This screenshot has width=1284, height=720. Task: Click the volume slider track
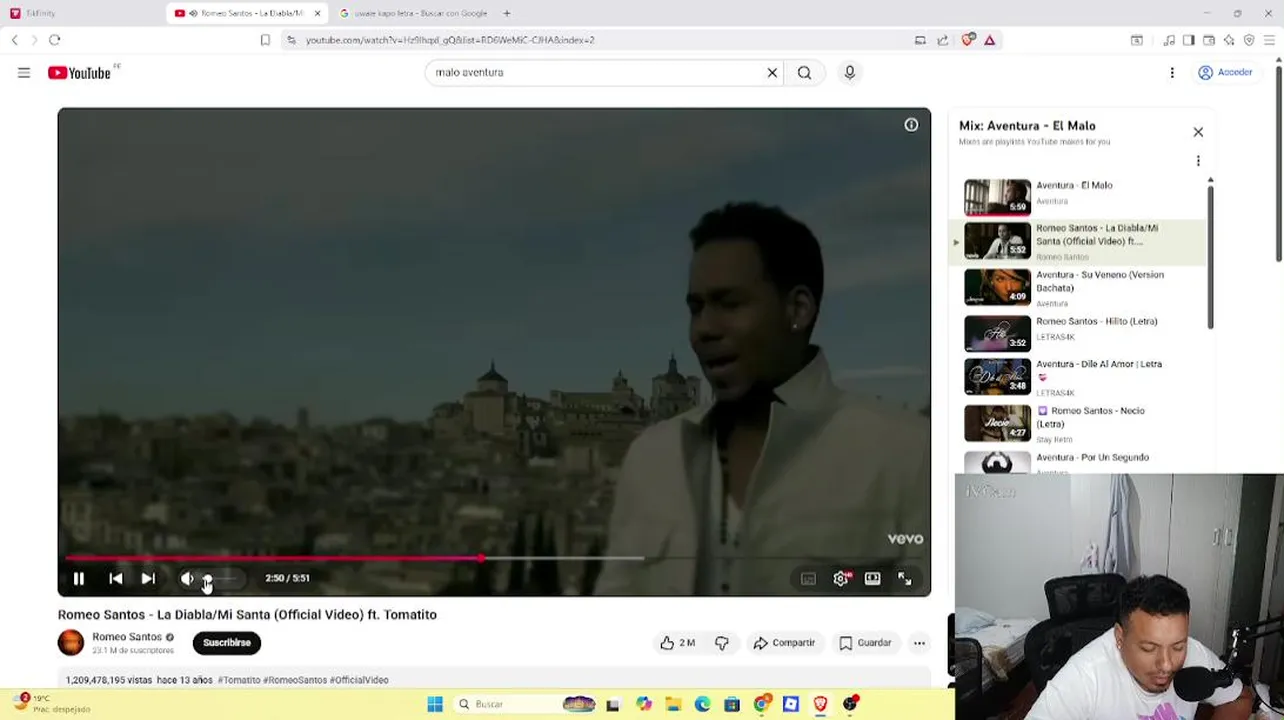[x=220, y=578]
